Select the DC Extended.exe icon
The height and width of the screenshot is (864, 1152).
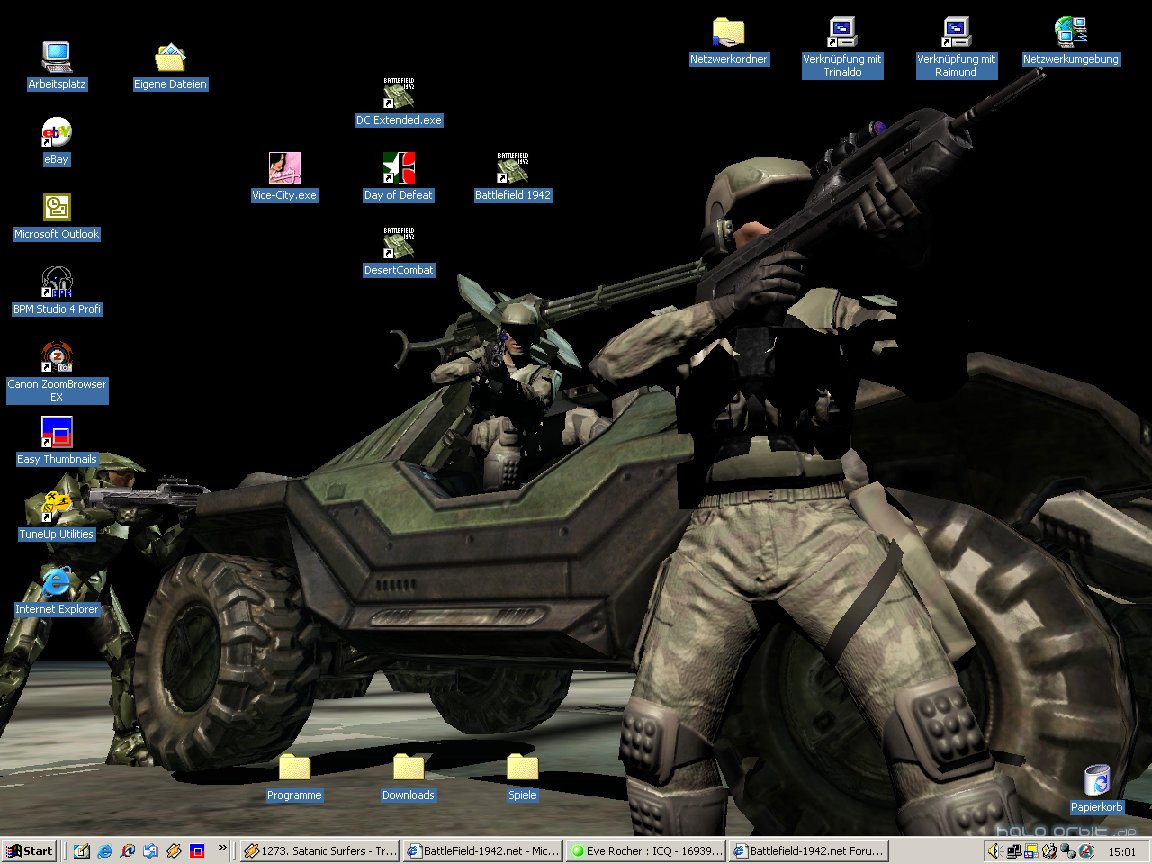(399, 102)
